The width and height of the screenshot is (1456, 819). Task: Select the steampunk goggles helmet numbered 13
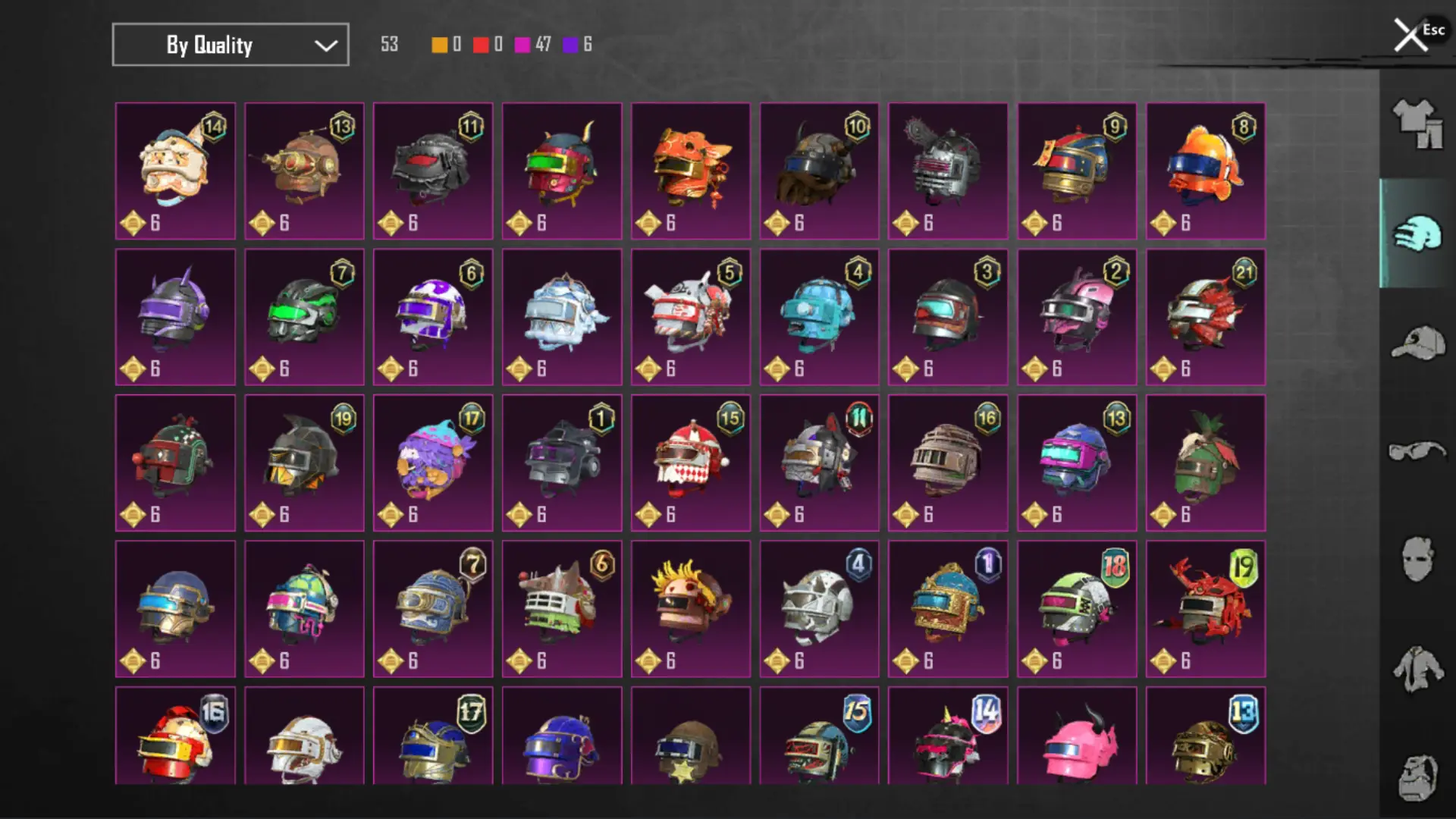304,171
